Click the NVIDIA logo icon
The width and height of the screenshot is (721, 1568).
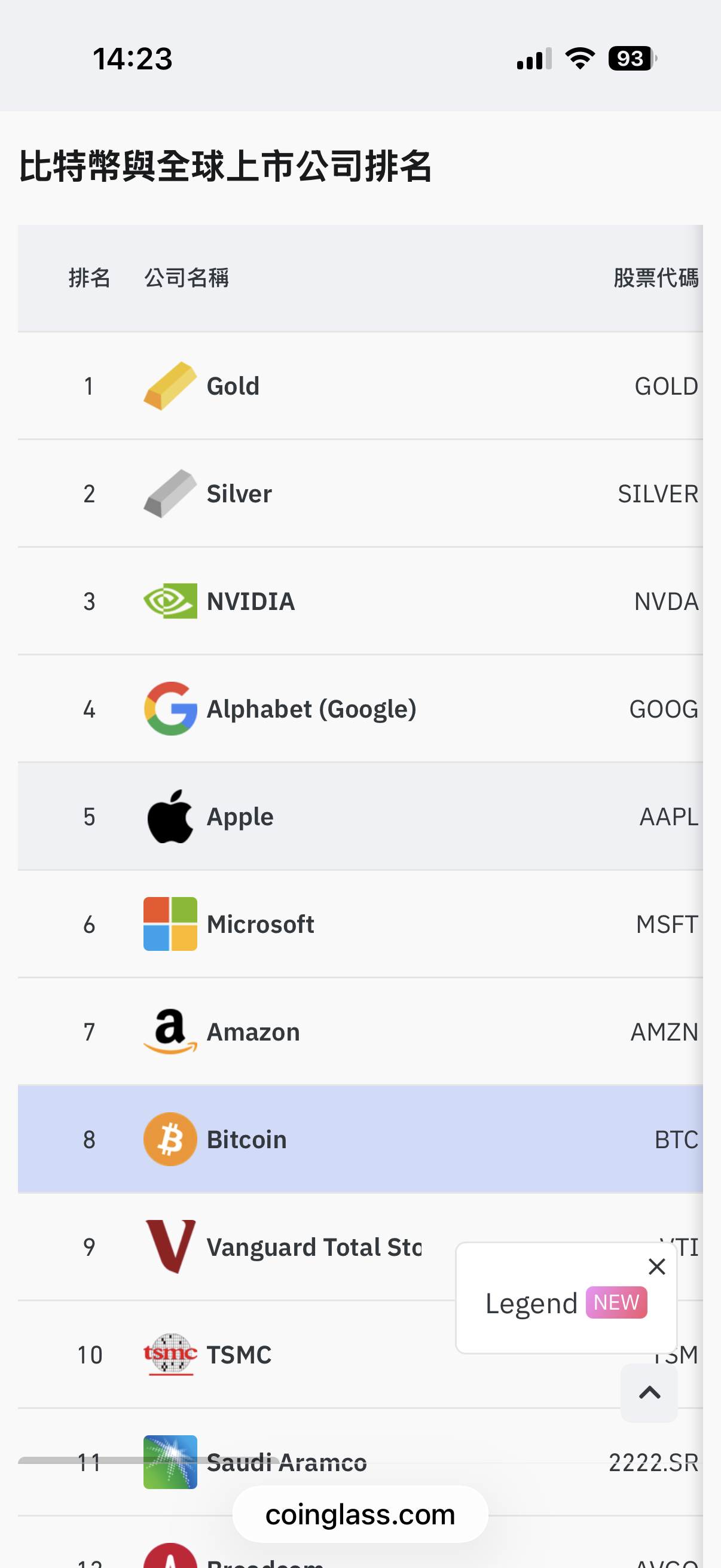(x=170, y=602)
